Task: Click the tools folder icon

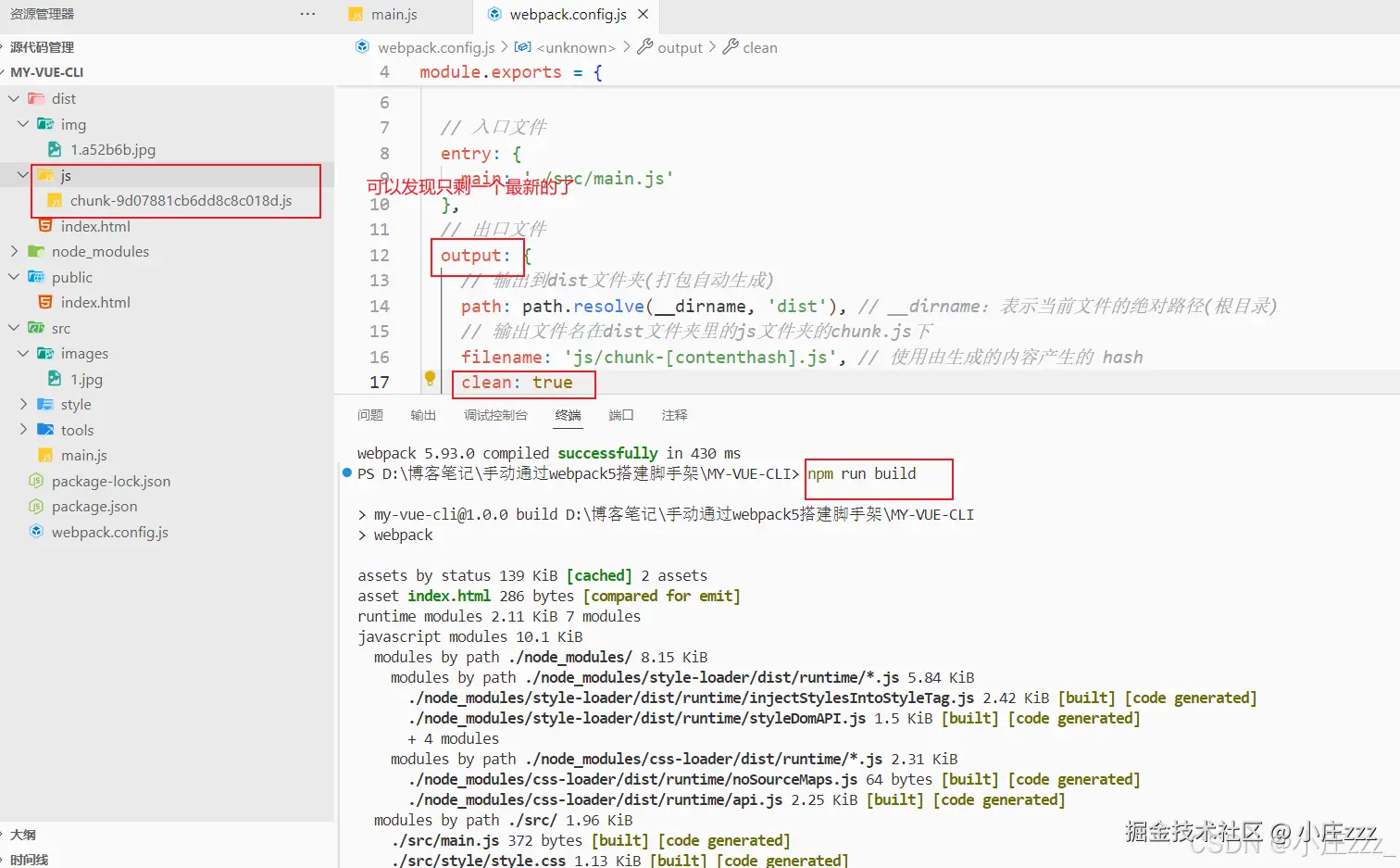Action: [x=45, y=430]
